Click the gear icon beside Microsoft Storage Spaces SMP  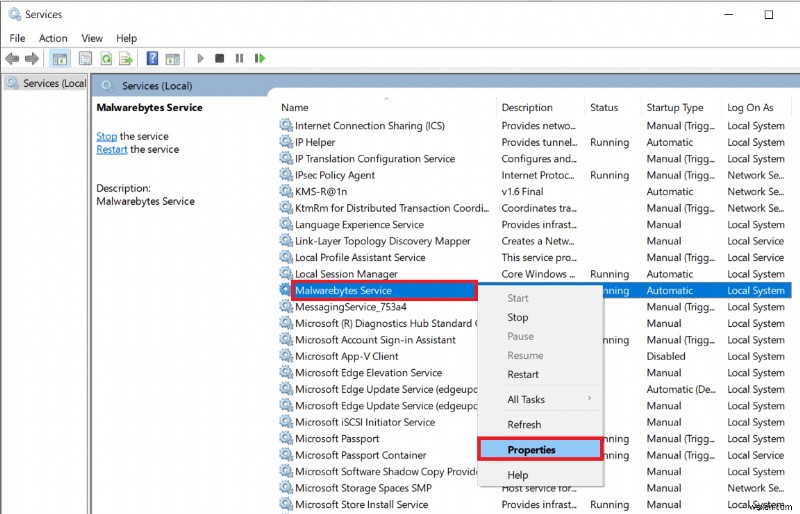pos(286,488)
